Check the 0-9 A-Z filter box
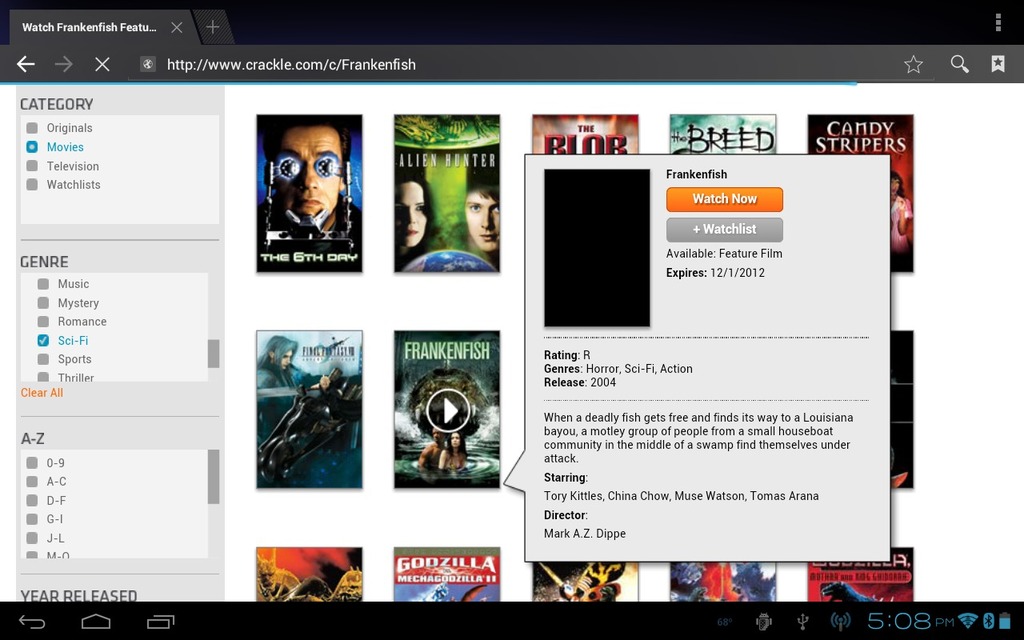Image resolution: width=1024 pixels, height=640 pixels. click(31, 463)
